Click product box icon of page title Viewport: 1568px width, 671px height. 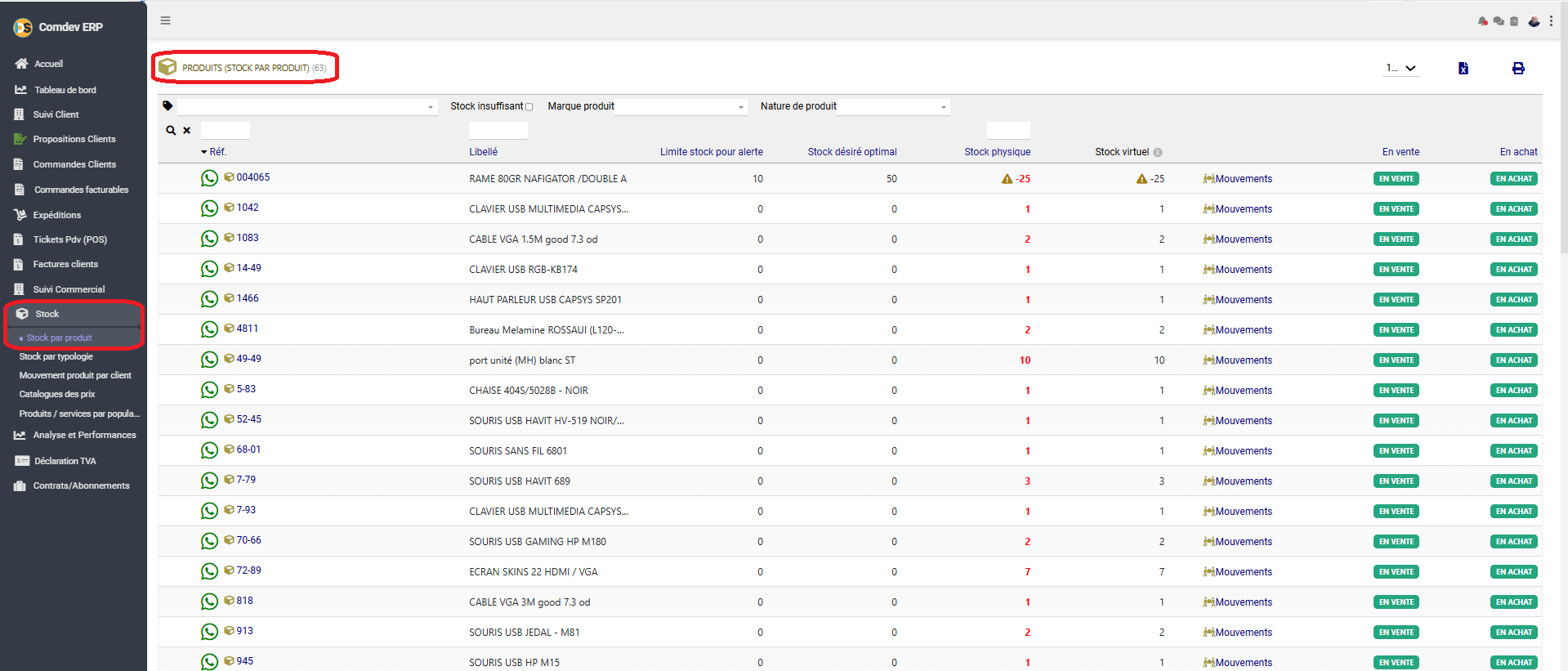pos(168,67)
